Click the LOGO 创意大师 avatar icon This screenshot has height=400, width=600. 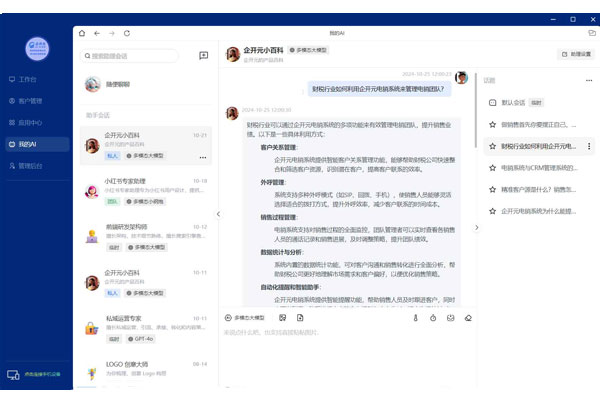[92, 373]
